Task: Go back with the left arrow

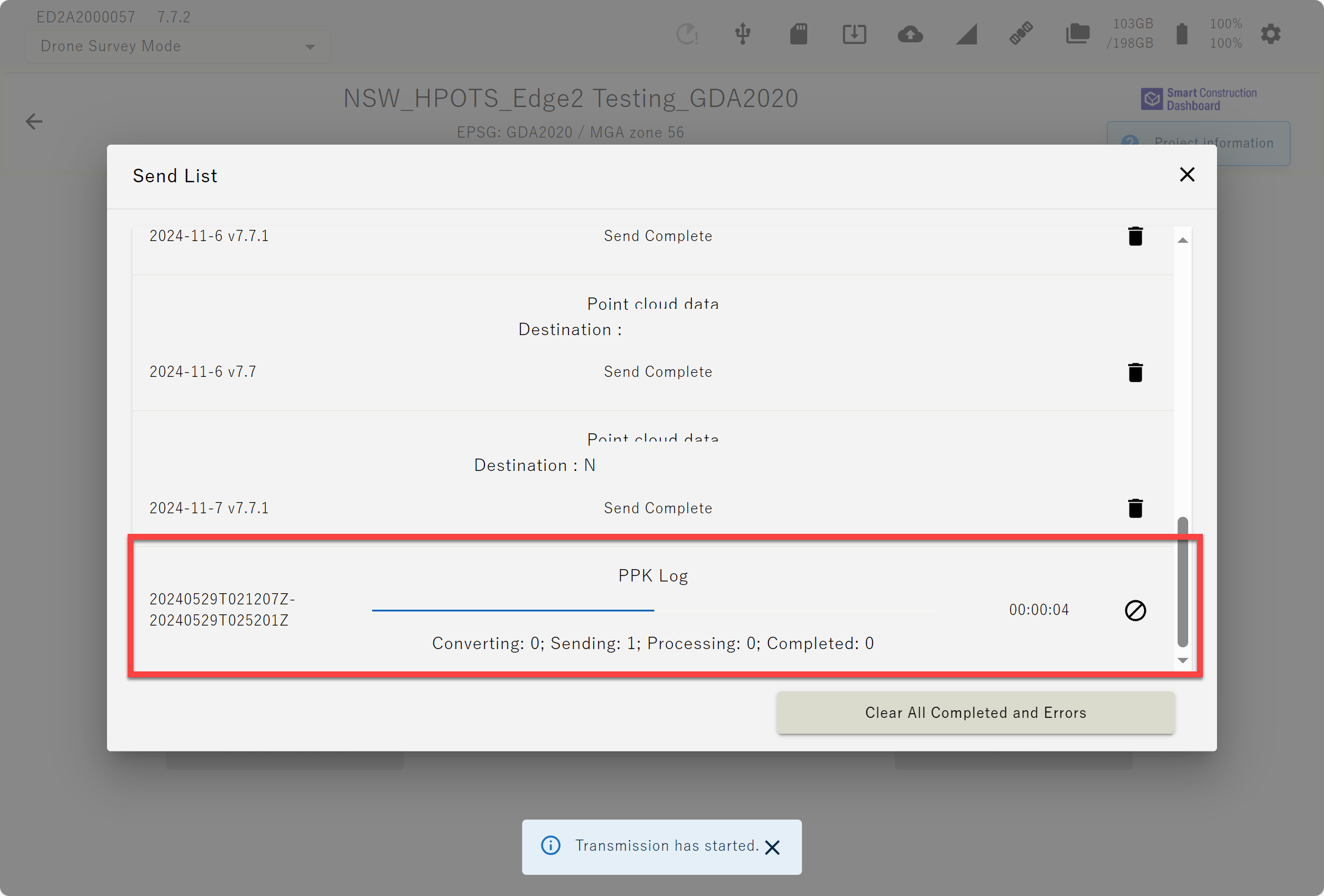Action: point(34,122)
